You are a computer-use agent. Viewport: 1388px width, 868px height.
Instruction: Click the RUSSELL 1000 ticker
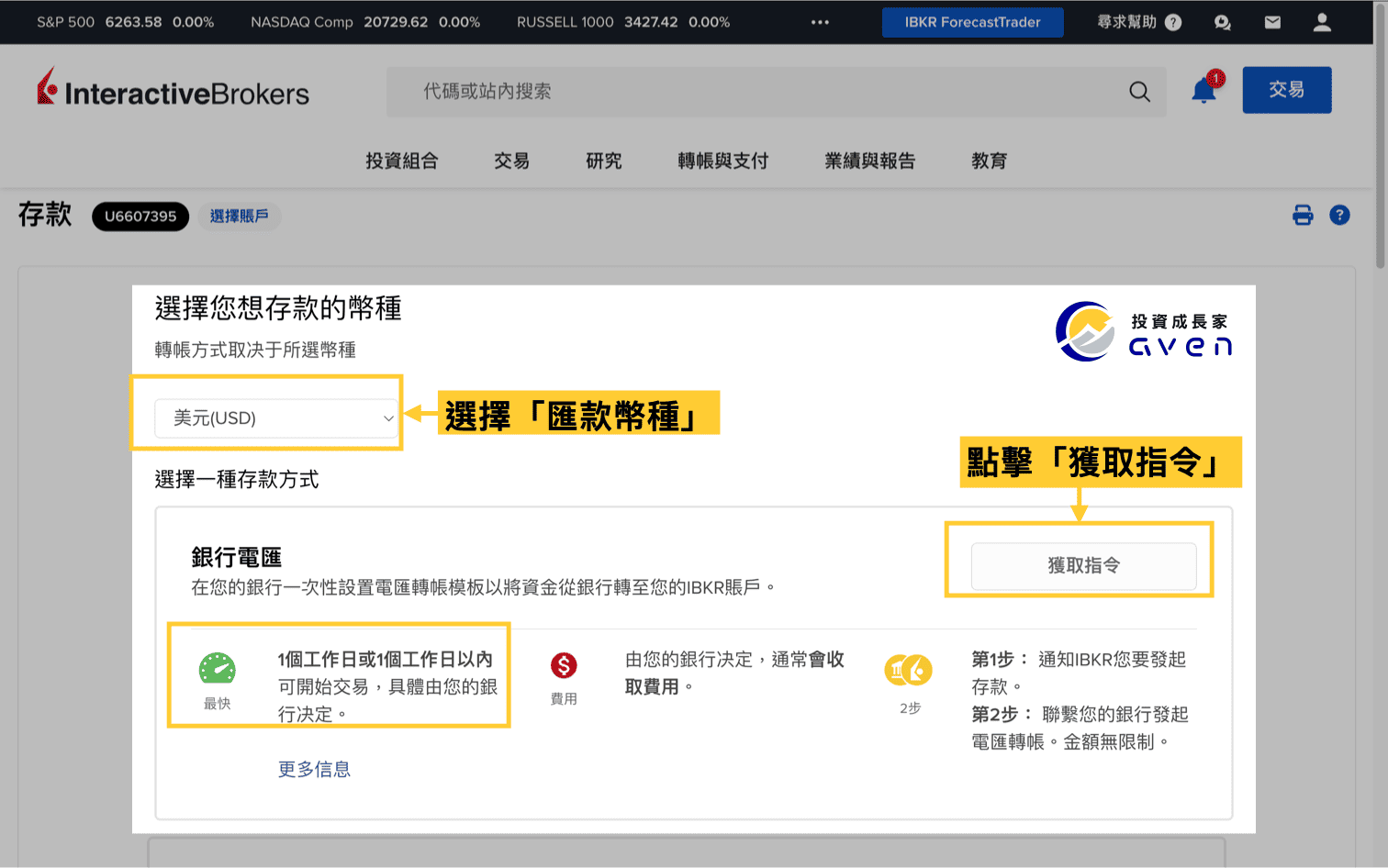click(x=623, y=22)
